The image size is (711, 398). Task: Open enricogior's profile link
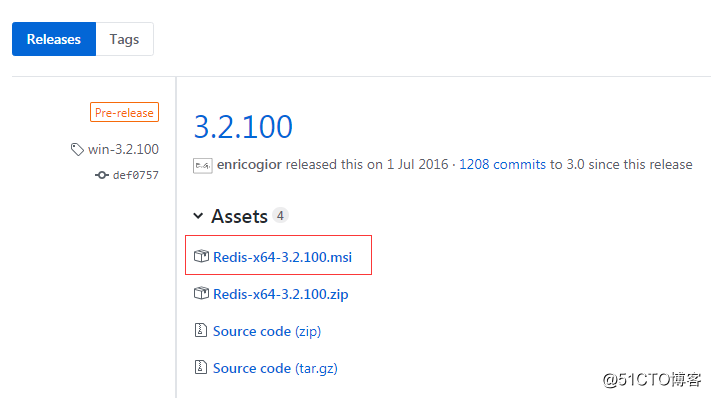249,165
